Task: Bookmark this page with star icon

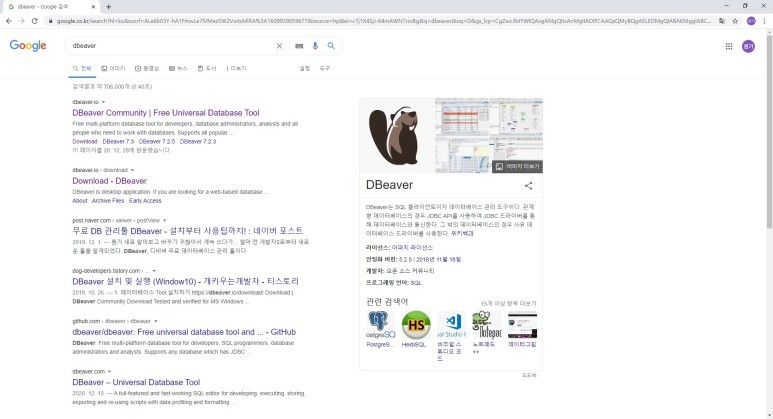Action: (x=735, y=21)
